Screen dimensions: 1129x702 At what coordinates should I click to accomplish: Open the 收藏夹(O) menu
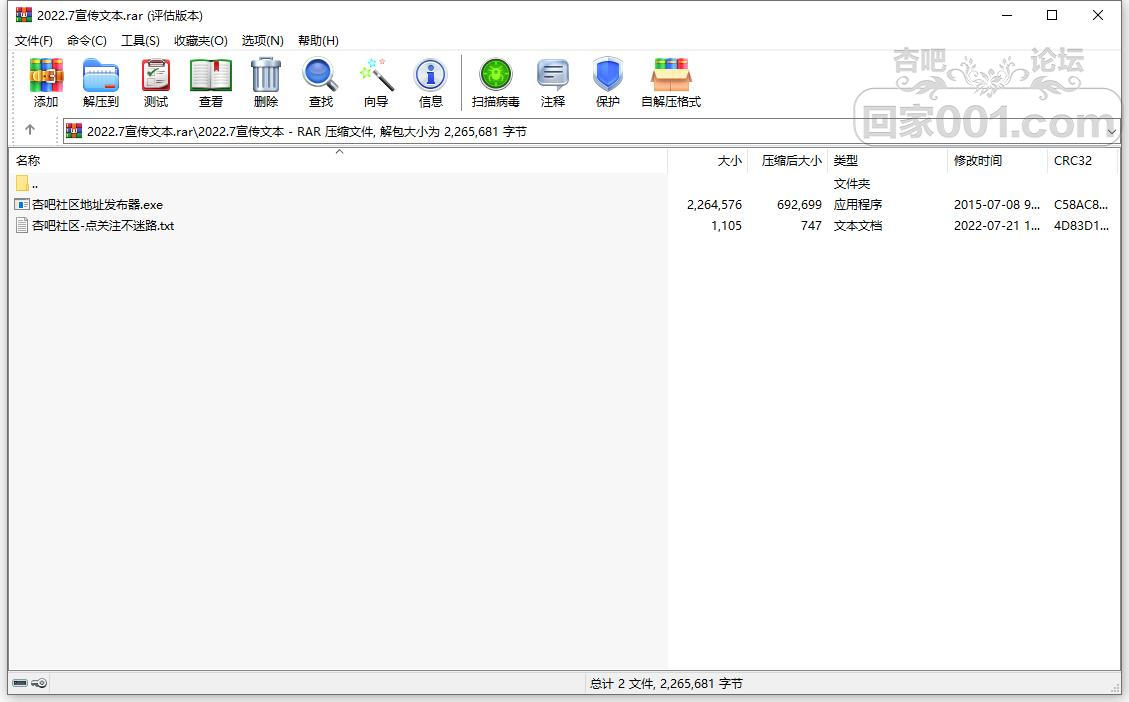pos(201,40)
